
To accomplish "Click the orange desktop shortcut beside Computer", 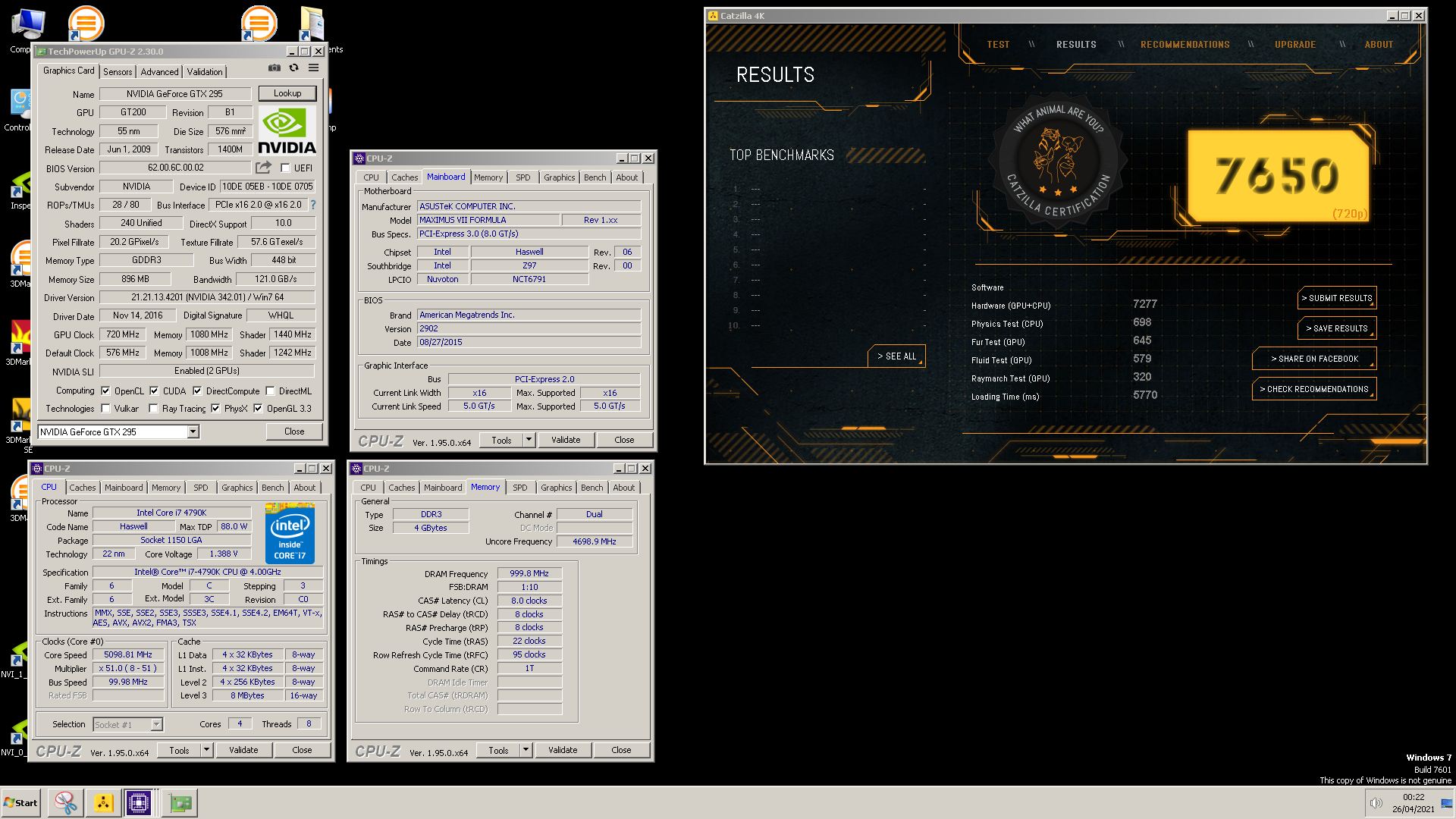I will (86, 24).
